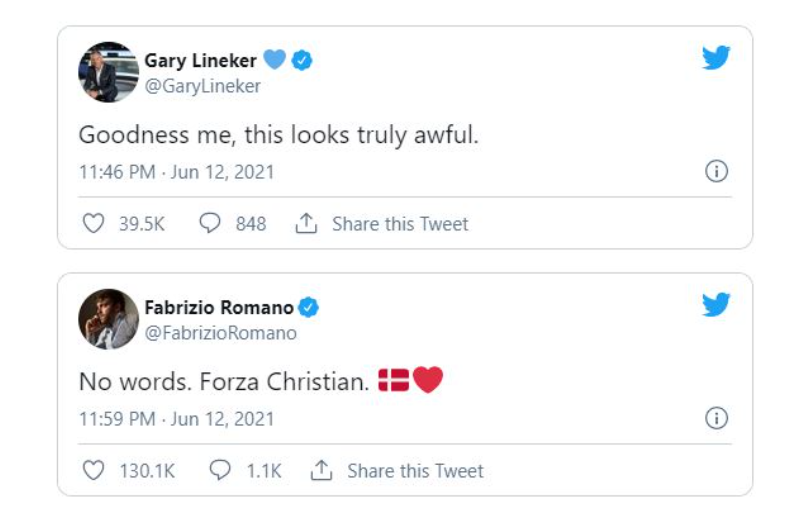Click the Twitter bird icon on Gary Lineker's tweet
The image size is (790, 506).
[x=716, y=58]
